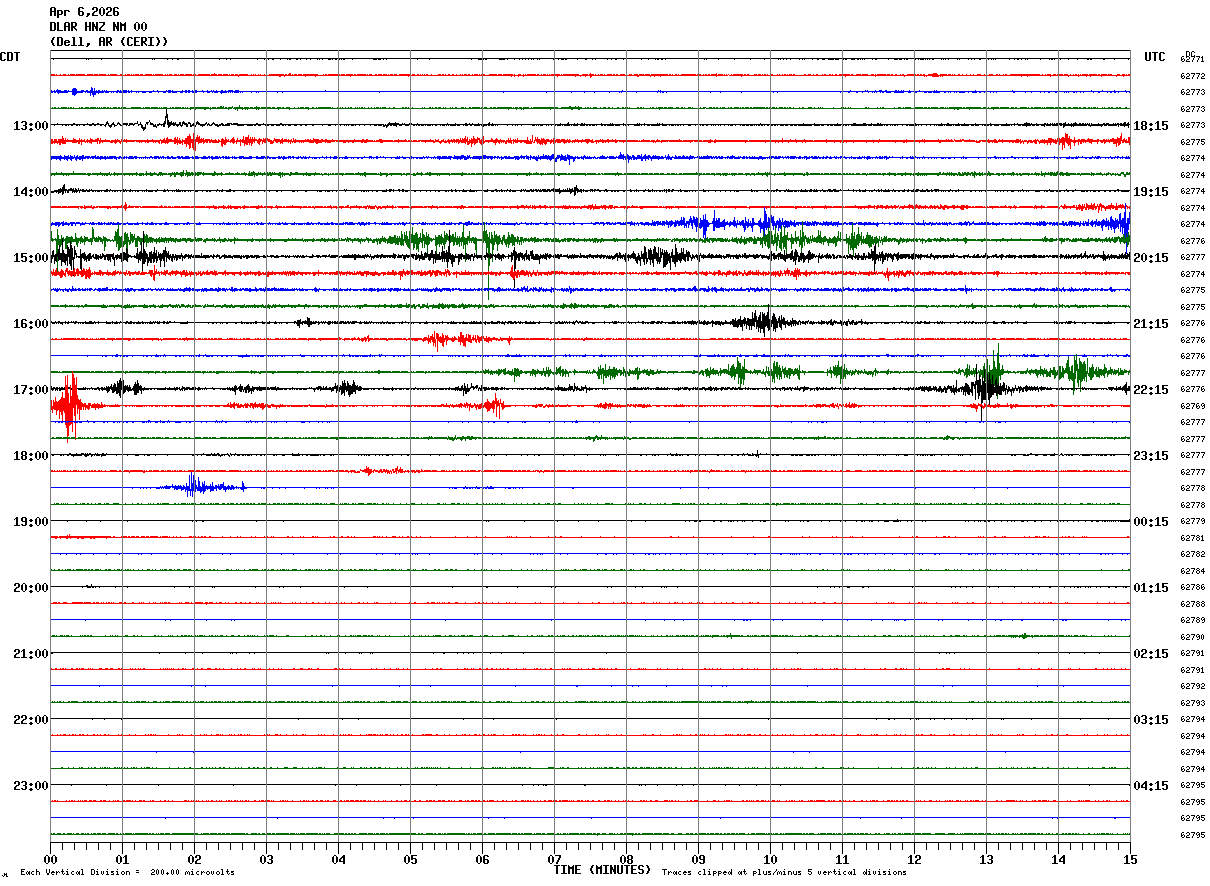Screen dimensions: 1210x886
Task: Click the 21:15 UTC time label
Action: point(1151,324)
